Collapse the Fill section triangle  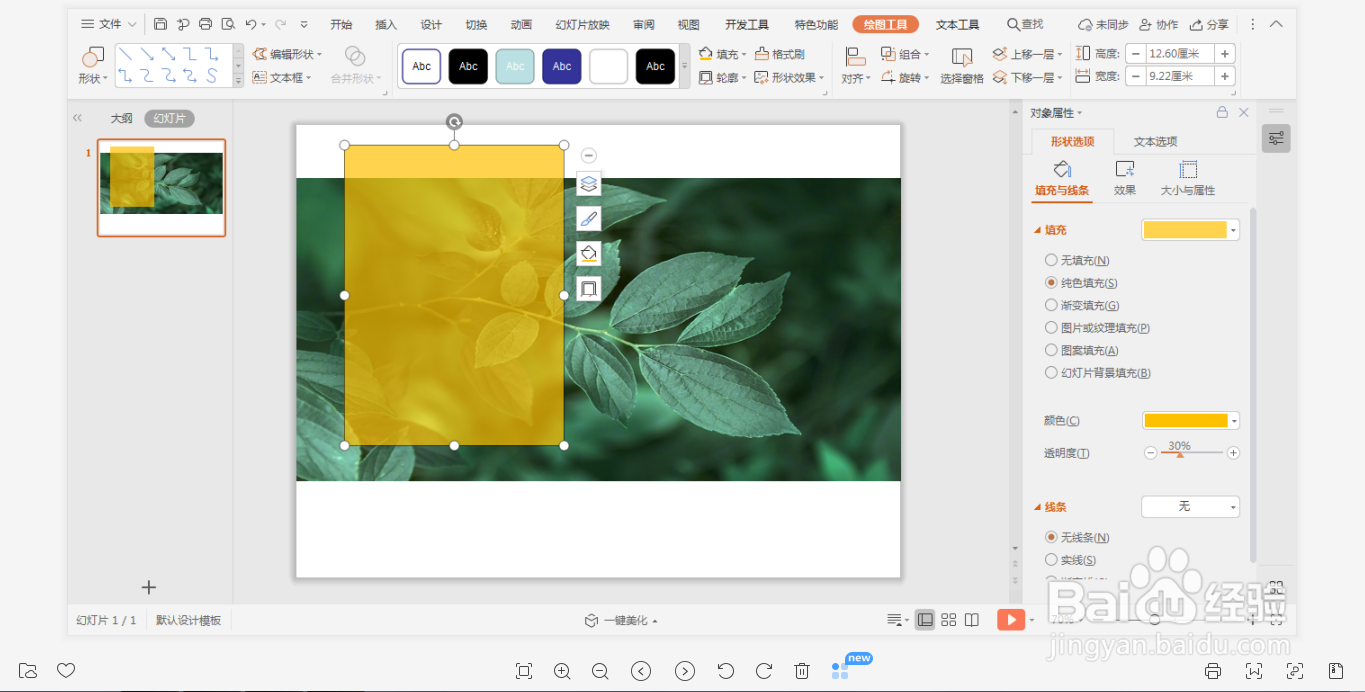point(1037,230)
